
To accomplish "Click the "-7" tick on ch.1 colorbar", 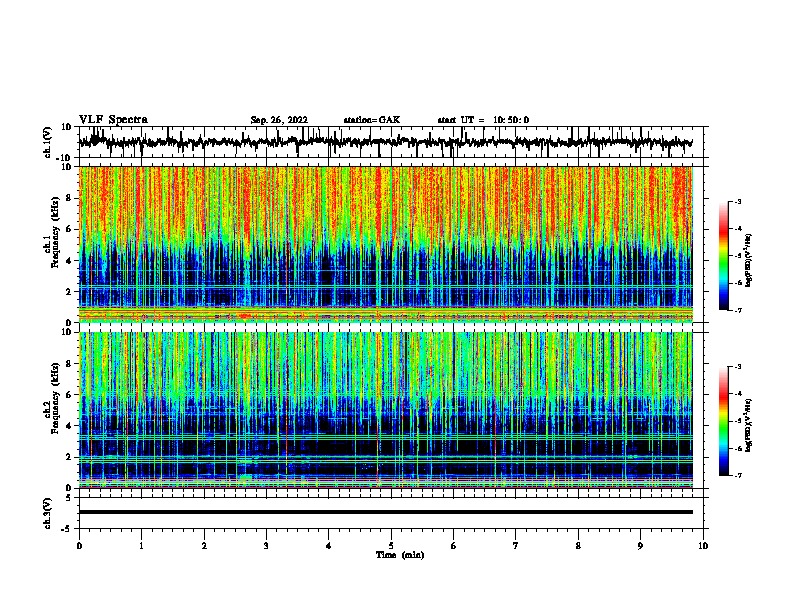I will point(737,310).
